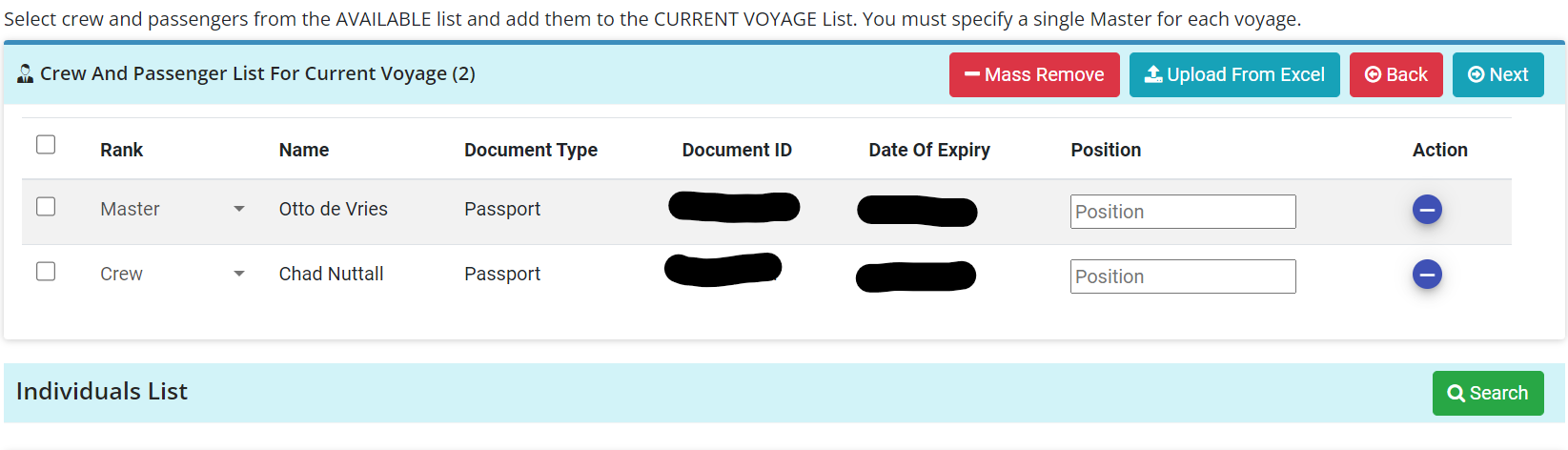This screenshot has width=1568, height=450.
Task: Search the Individuals List
Action: 1487,393
